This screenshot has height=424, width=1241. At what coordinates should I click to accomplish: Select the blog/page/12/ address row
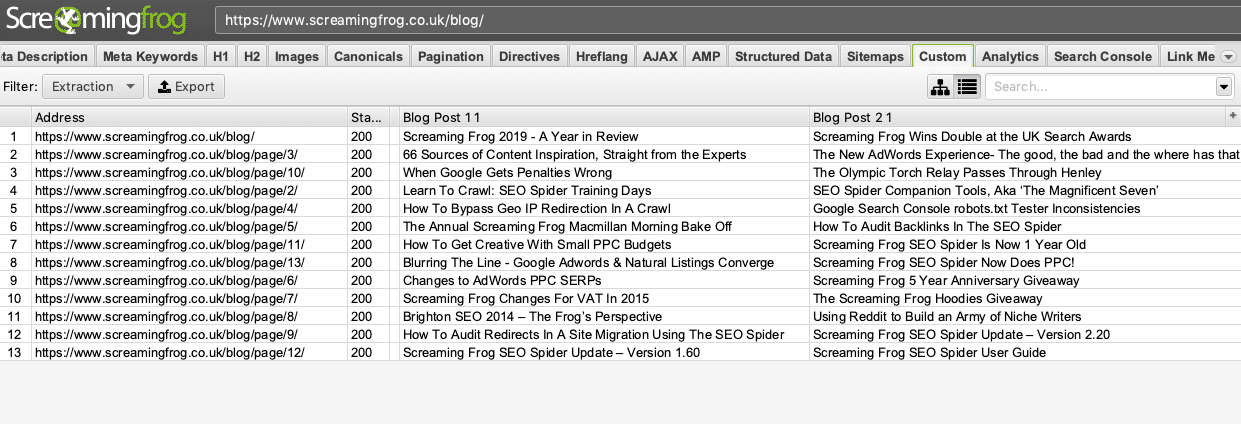click(x=169, y=352)
